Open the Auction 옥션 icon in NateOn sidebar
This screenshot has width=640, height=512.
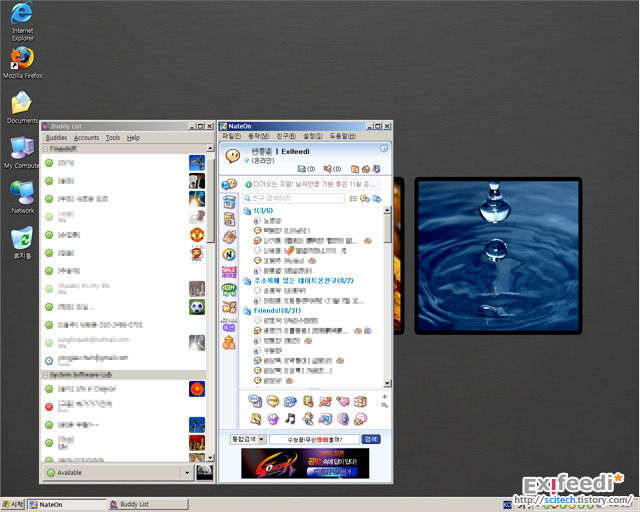pyautogui.click(x=229, y=325)
